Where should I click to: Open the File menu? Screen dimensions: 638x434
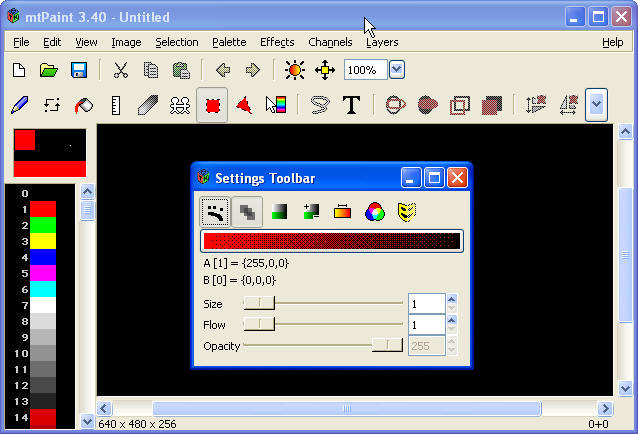tap(21, 42)
